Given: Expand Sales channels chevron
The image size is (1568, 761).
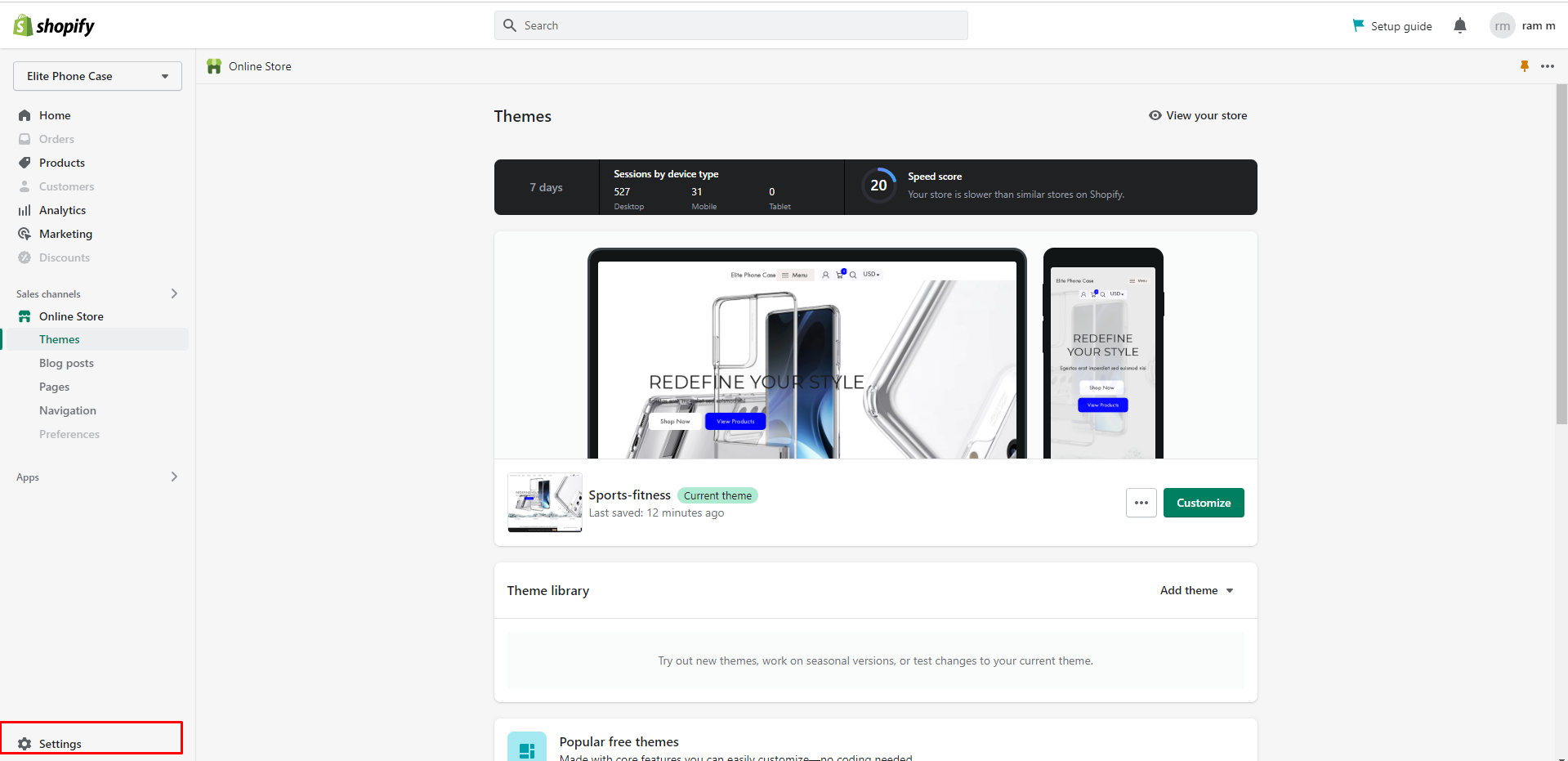Looking at the screenshot, I should [174, 293].
